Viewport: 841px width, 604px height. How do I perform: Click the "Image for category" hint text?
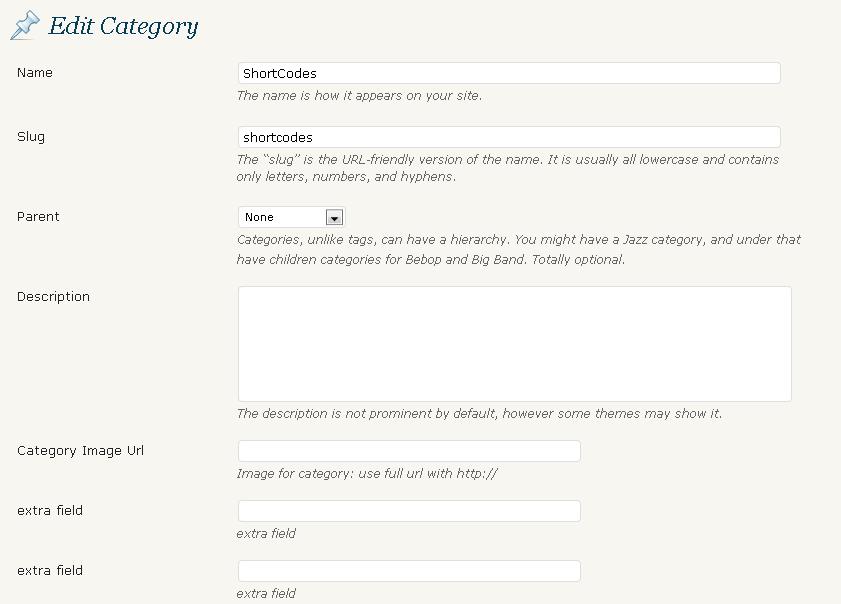pos(367,474)
